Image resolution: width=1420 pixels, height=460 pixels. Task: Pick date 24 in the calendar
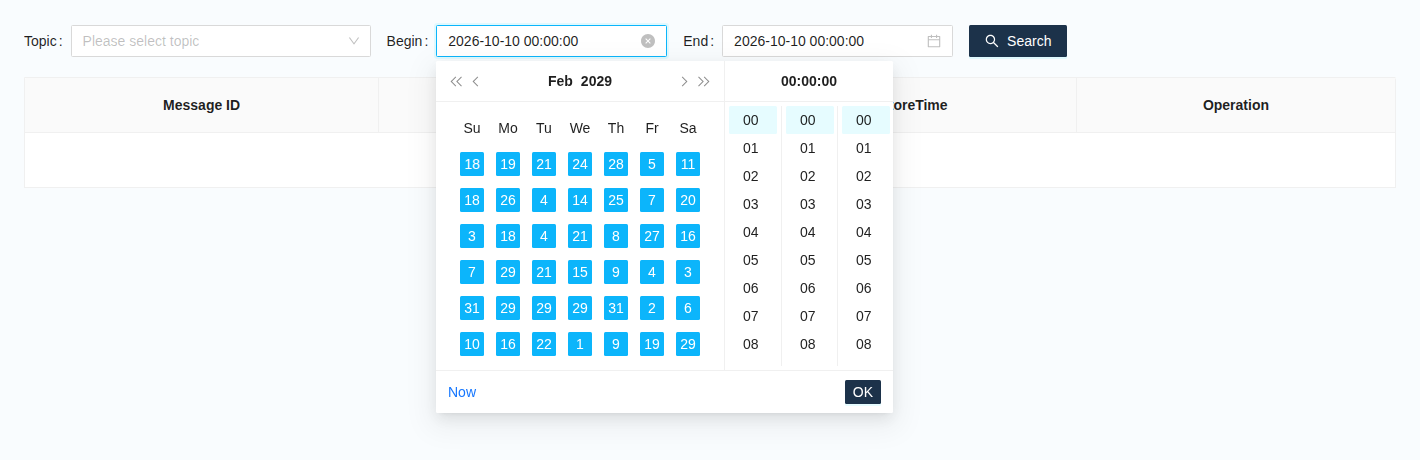[580, 164]
